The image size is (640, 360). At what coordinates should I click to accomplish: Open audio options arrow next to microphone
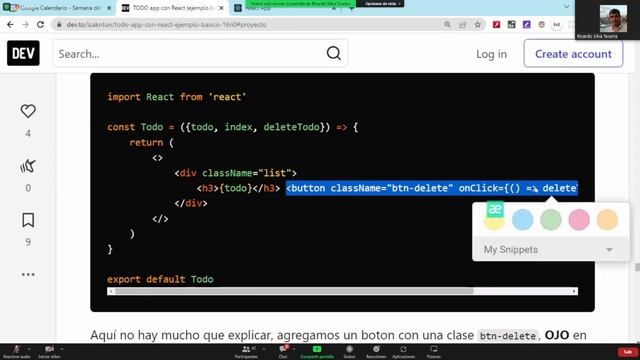(x=29, y=349)
